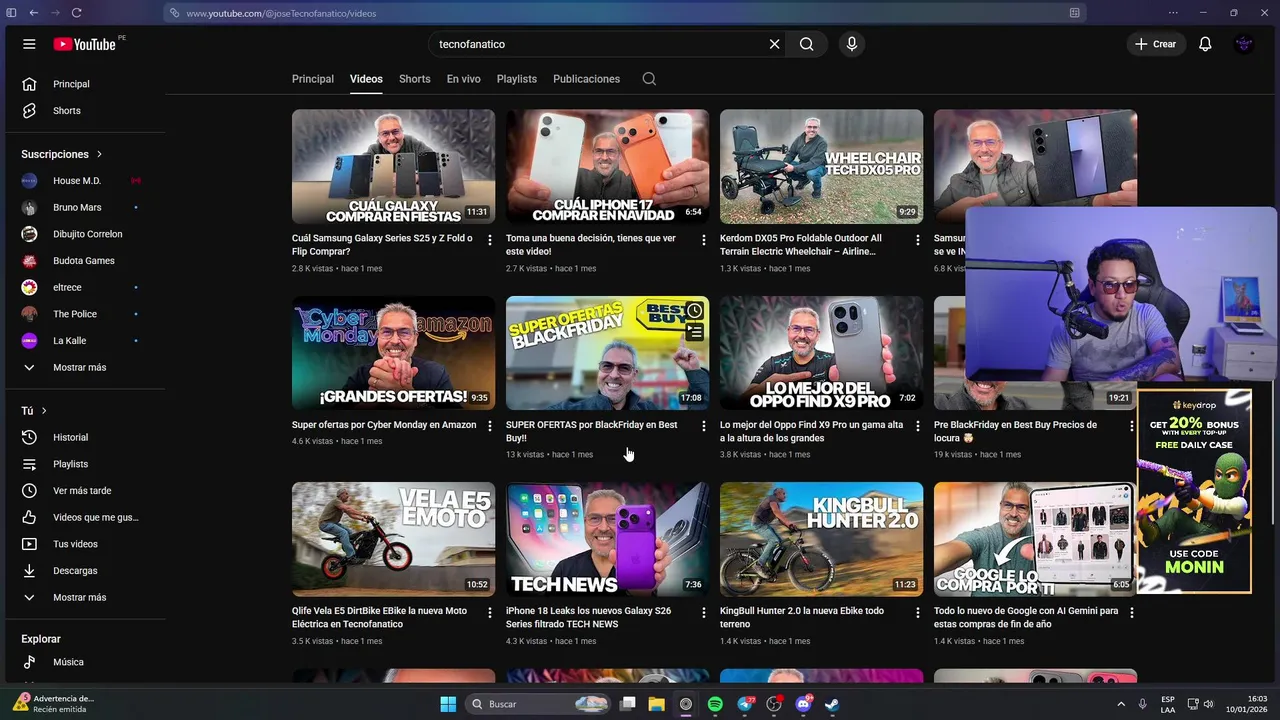Open Bruno Mars subscription

point(83,207)
